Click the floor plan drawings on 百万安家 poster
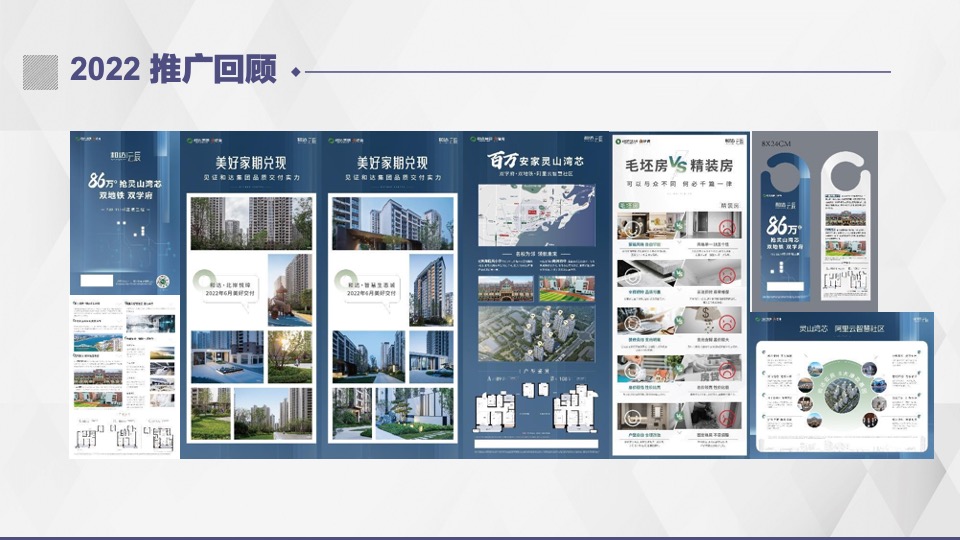Image resolution: width=960 pixels, height=540 pixels. coord(536,406)
